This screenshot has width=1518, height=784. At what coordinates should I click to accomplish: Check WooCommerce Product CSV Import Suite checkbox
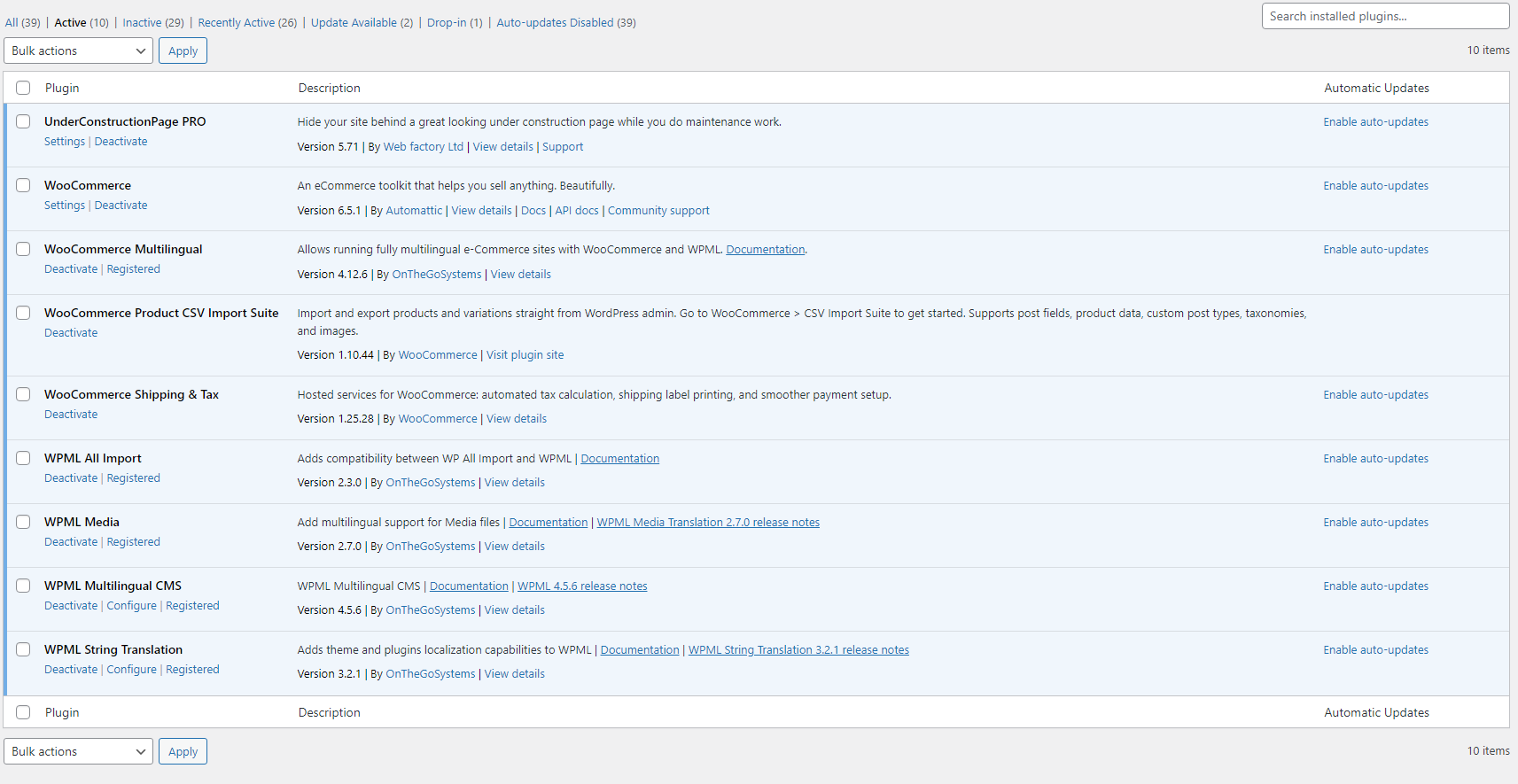23,313
